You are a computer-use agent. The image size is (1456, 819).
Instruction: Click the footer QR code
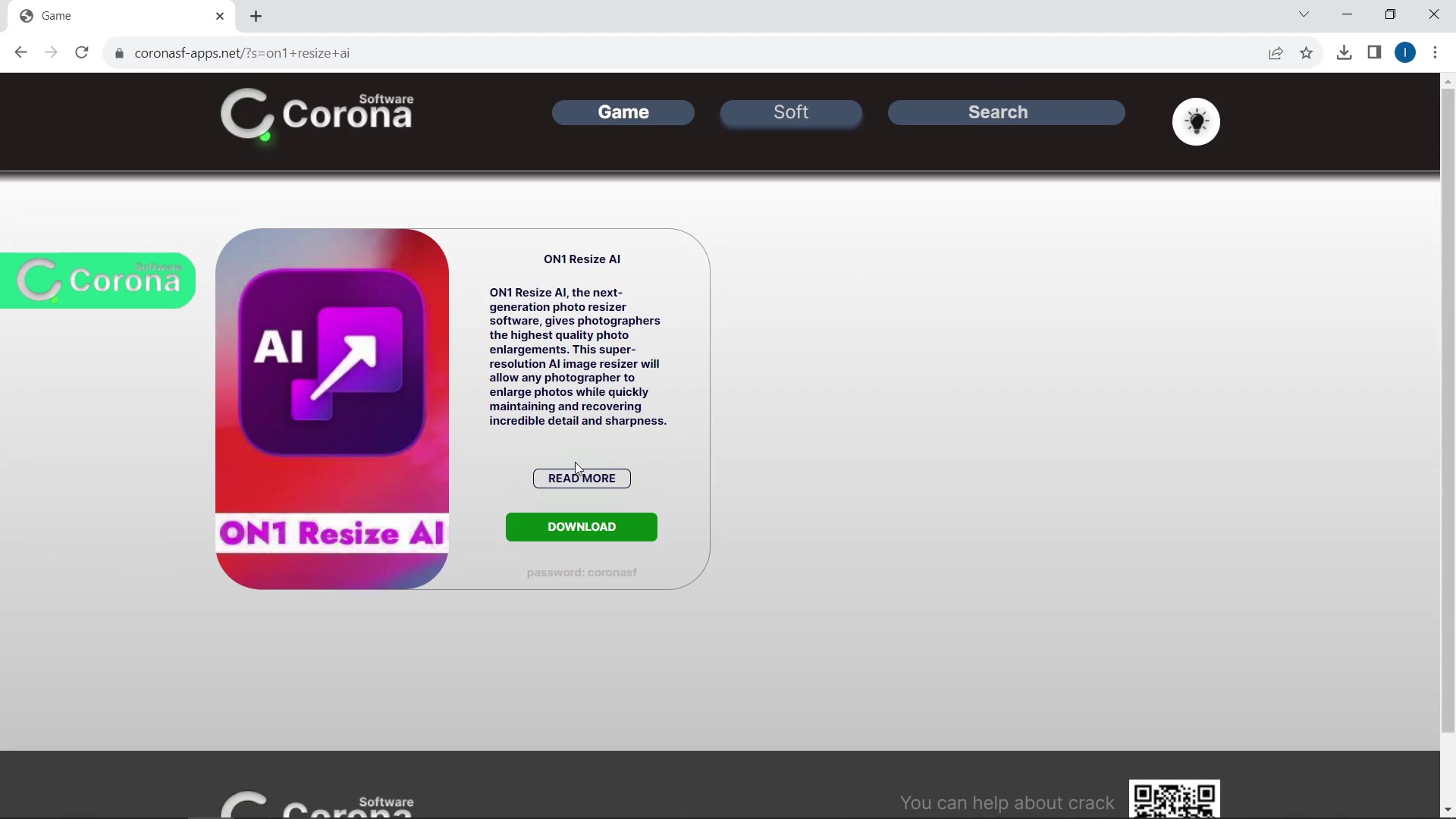pyautogui.click(x=1174, y=799)
